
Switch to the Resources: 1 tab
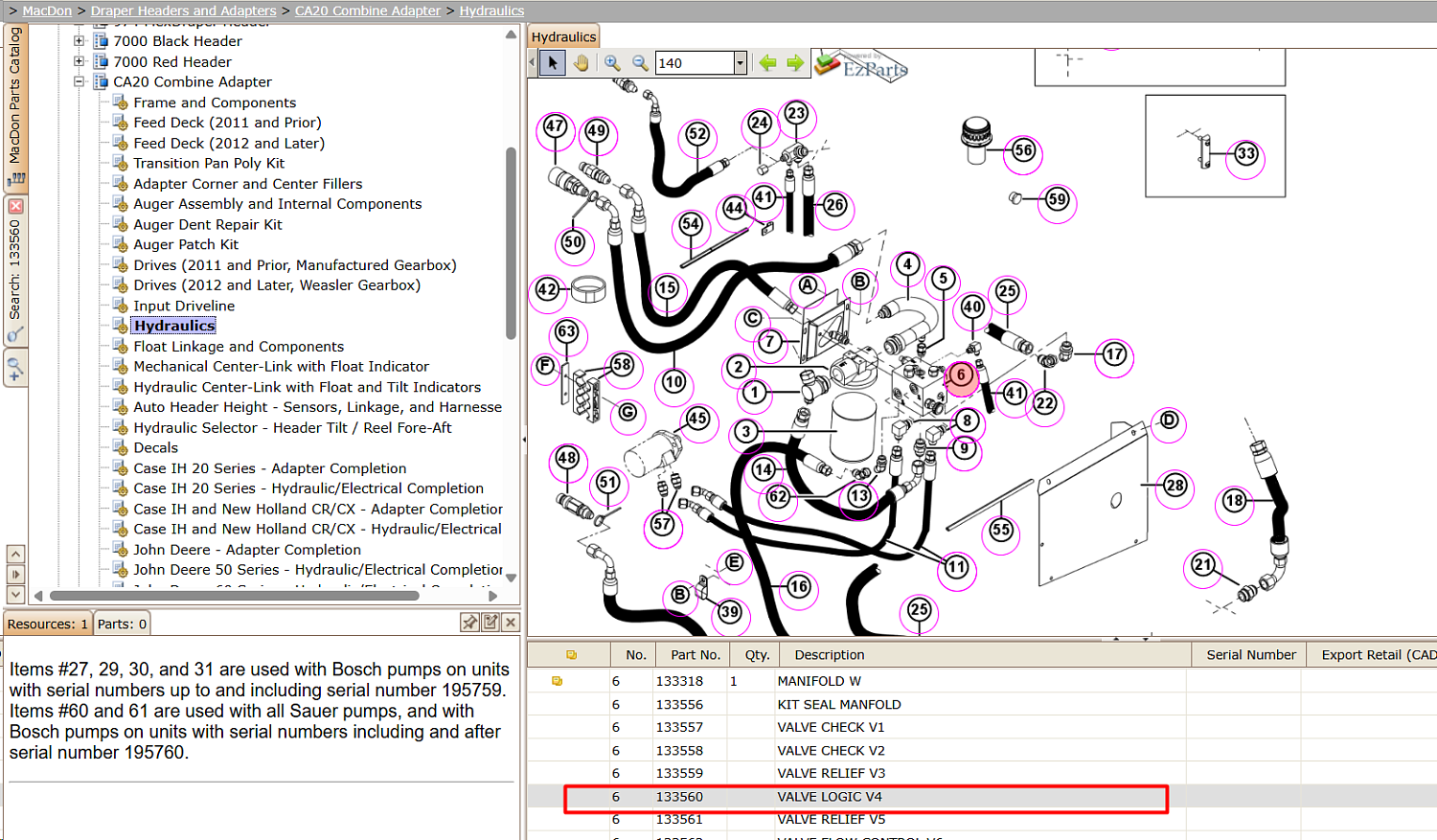(48, 624)
